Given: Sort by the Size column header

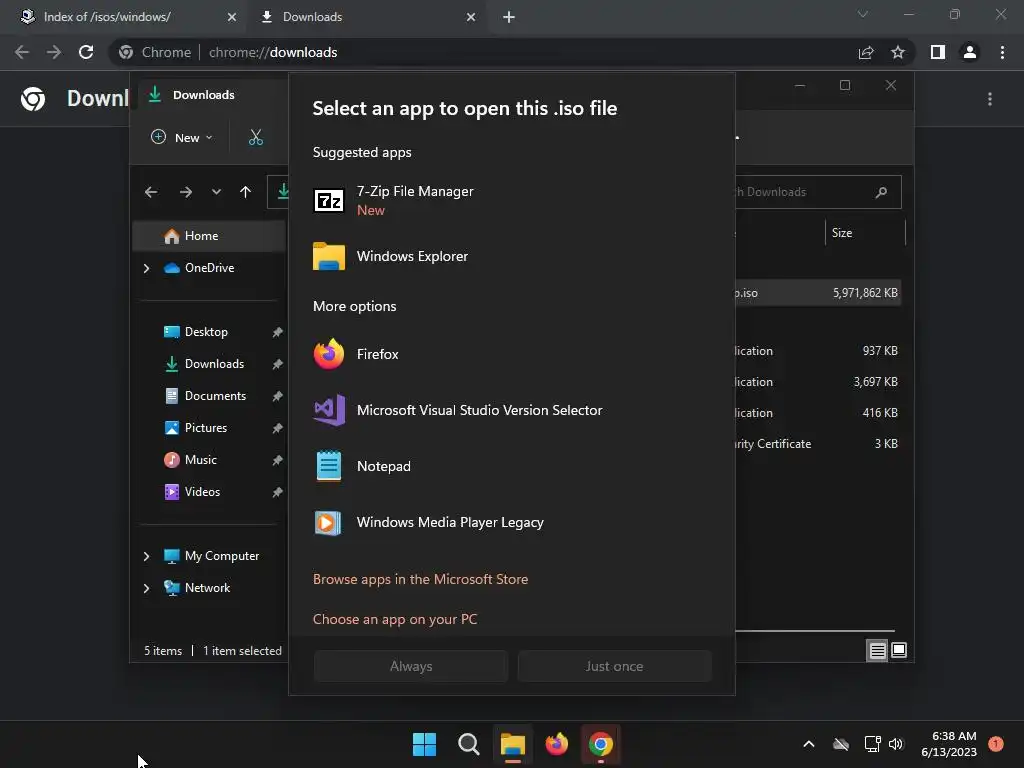Looking at the screenshot, I should (864, 233).
